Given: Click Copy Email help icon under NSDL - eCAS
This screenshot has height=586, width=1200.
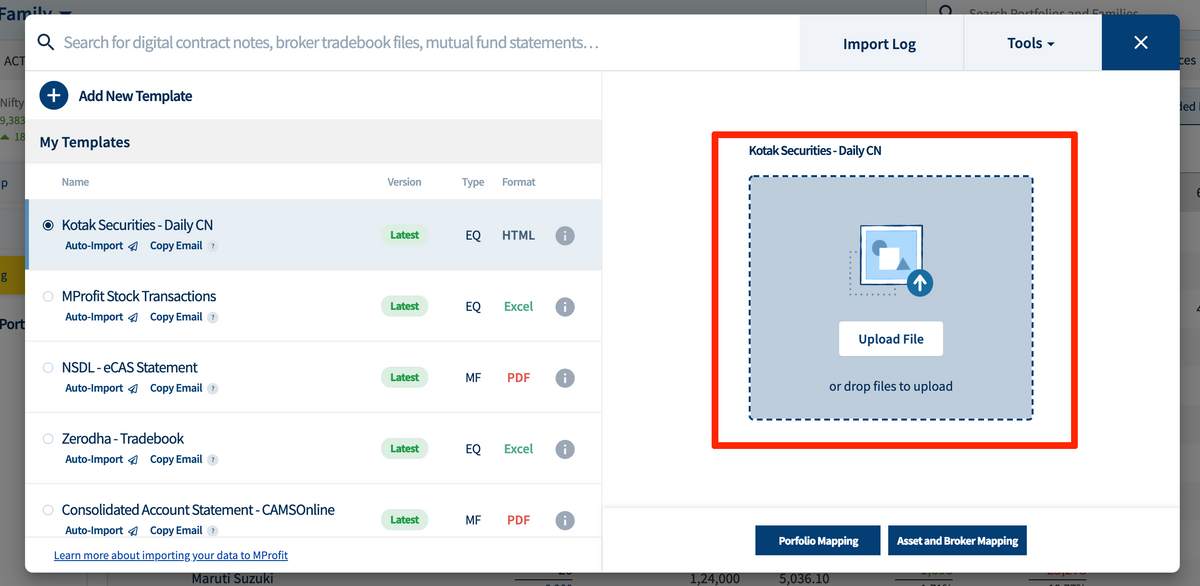Looking at the screenshot, I should (x=212, y=388).
